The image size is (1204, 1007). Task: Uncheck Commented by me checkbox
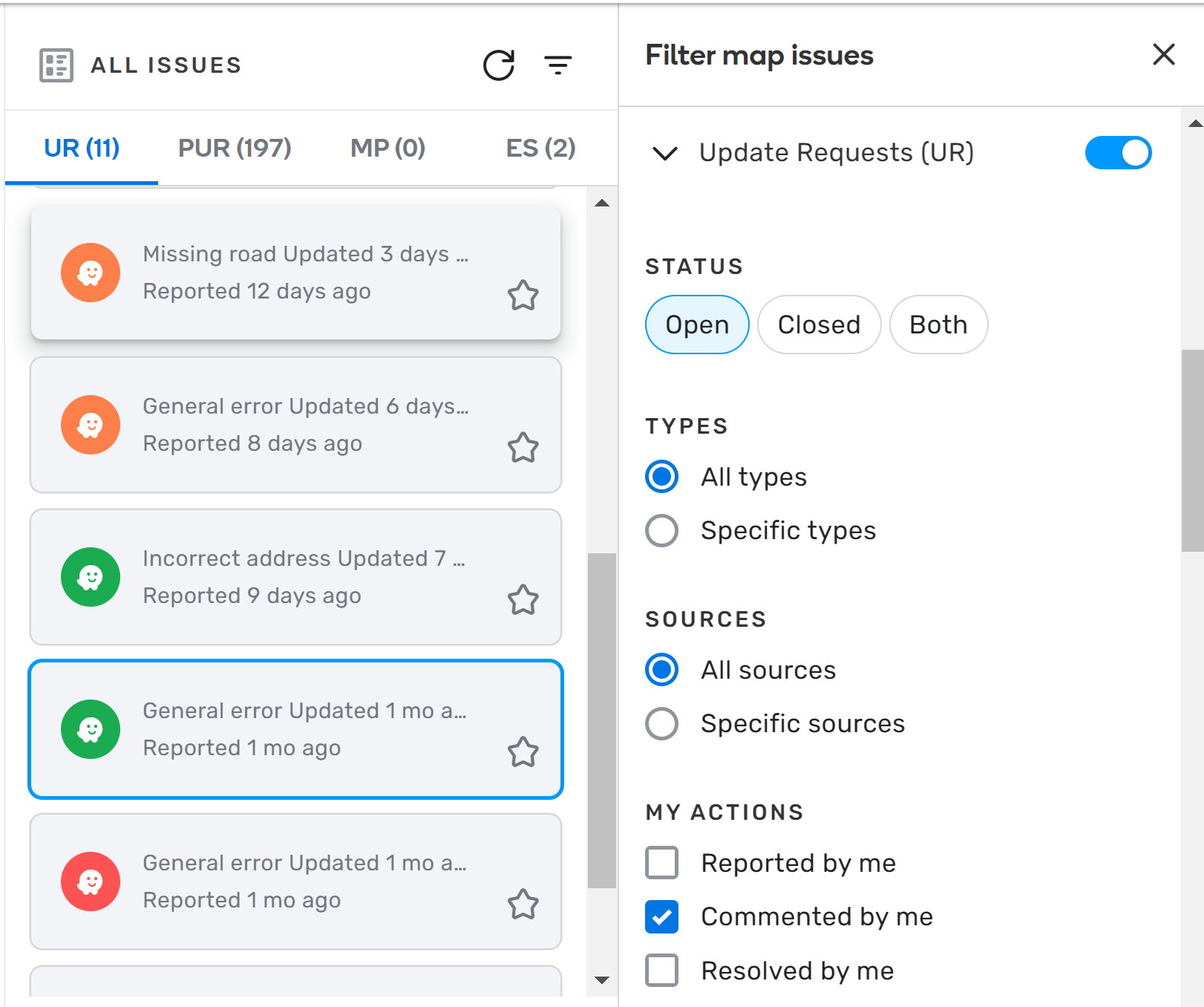coord(661,916)
